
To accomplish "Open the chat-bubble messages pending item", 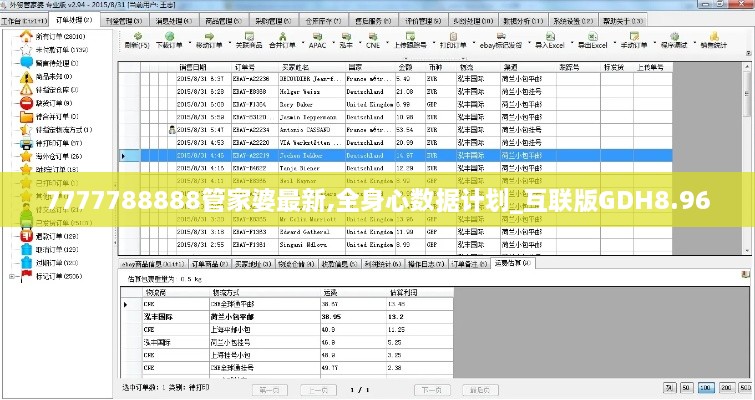I will click(49, 63).
